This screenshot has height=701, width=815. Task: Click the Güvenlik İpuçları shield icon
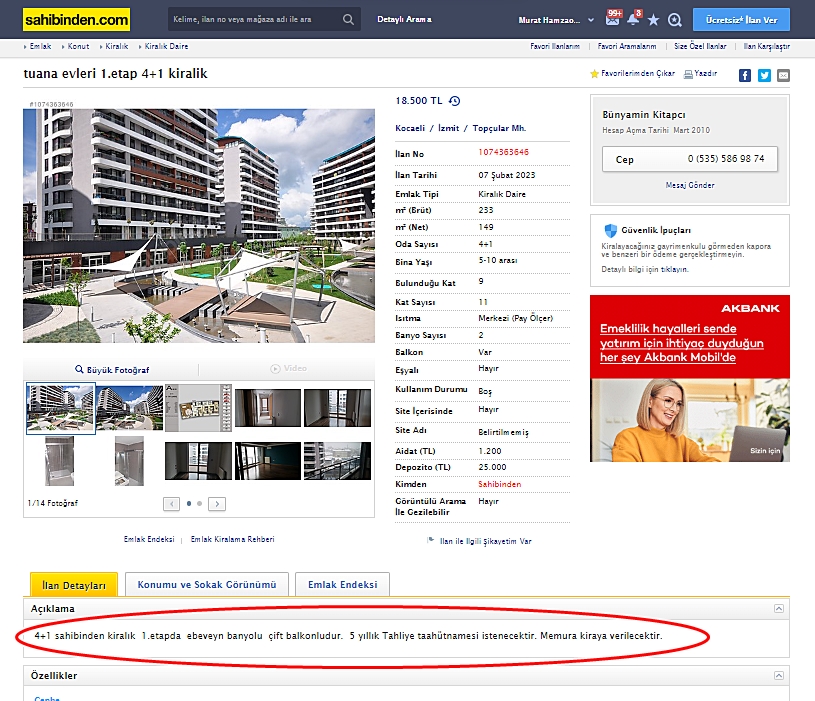coord(611,230)
